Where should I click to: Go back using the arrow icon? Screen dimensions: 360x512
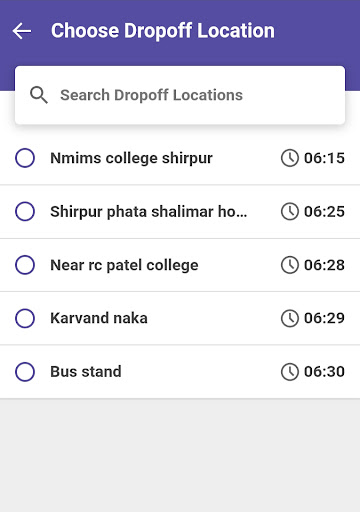[22, 31]
